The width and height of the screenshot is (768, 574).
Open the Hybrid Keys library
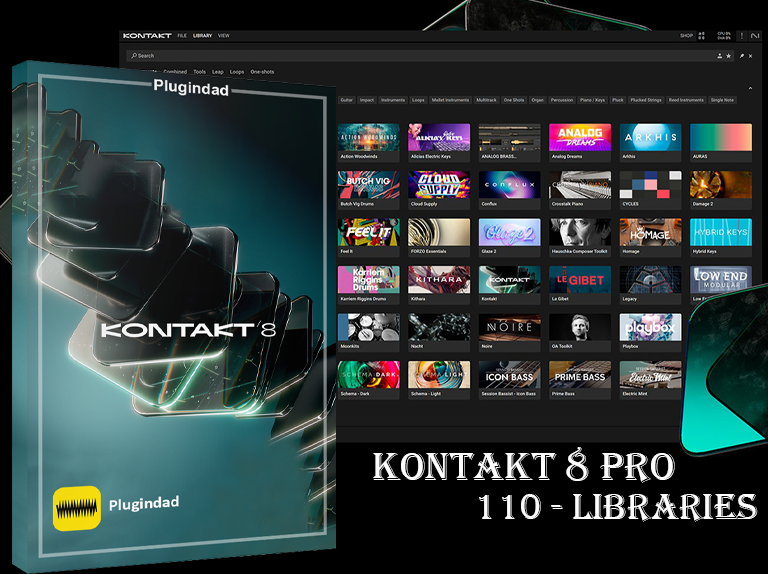click(721, 238)
